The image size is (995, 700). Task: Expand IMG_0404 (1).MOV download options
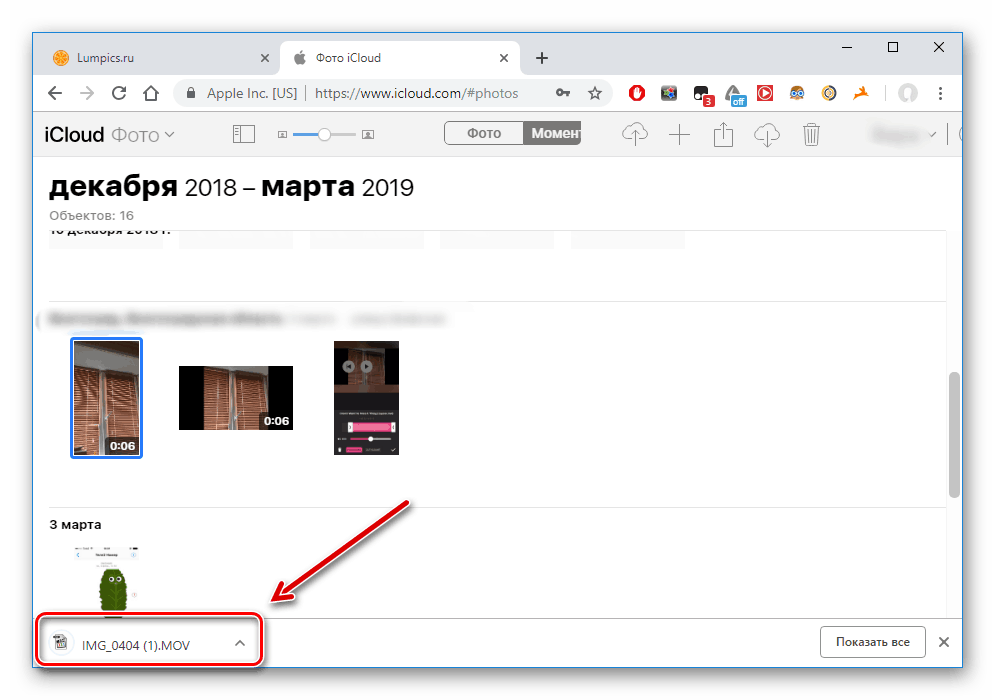240,643
